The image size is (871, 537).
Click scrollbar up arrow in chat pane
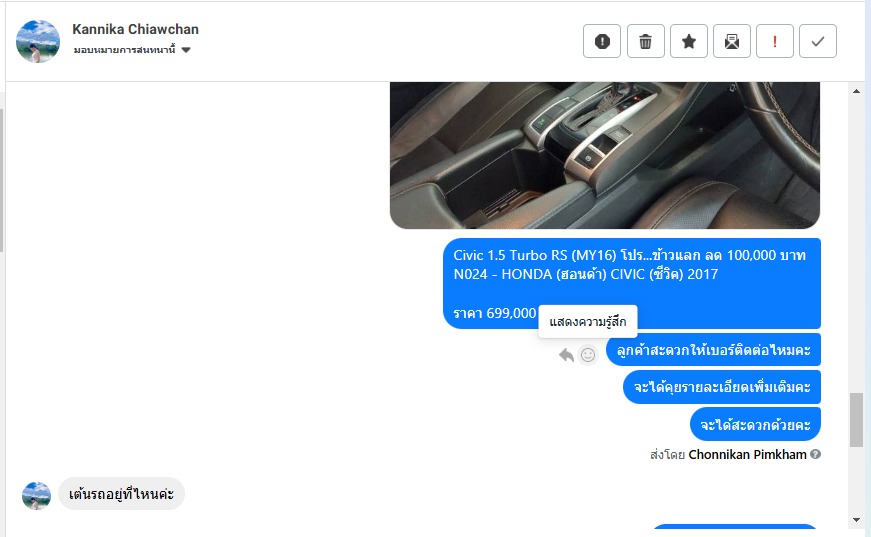(x=856, y=91)
